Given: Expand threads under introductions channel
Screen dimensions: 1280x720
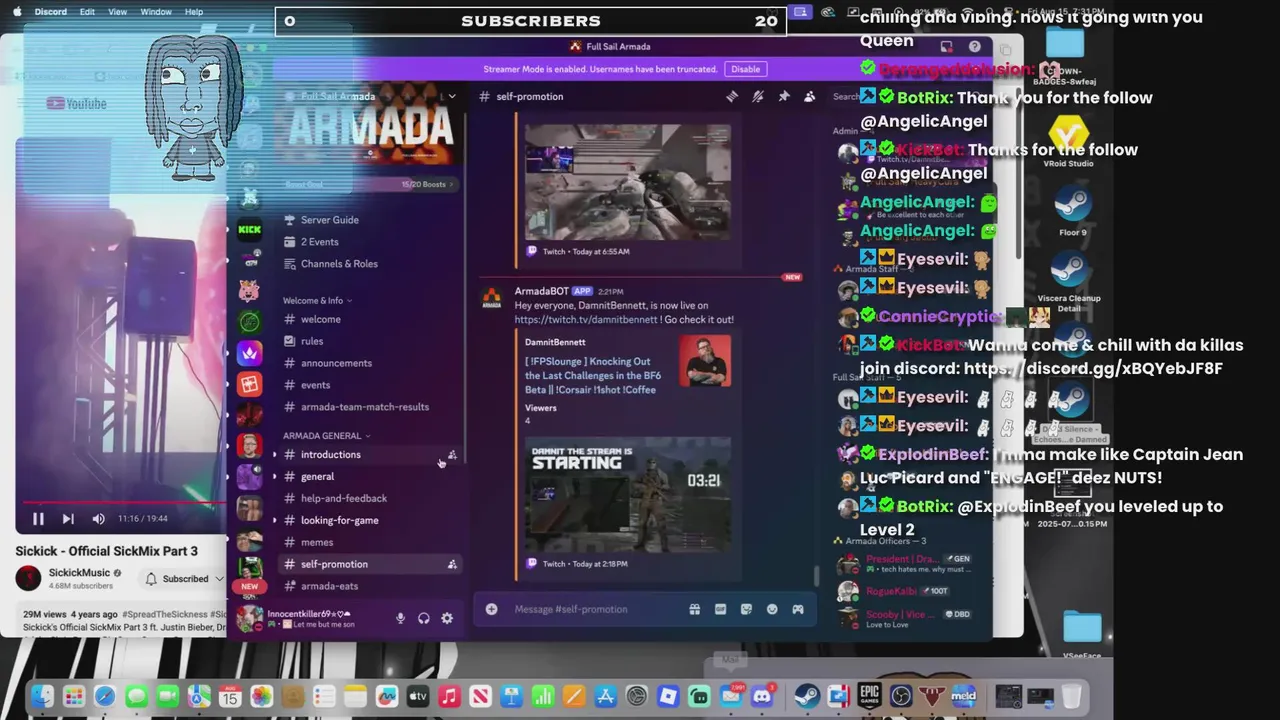Looking at the screenshot, I should [x=275, y=455].
